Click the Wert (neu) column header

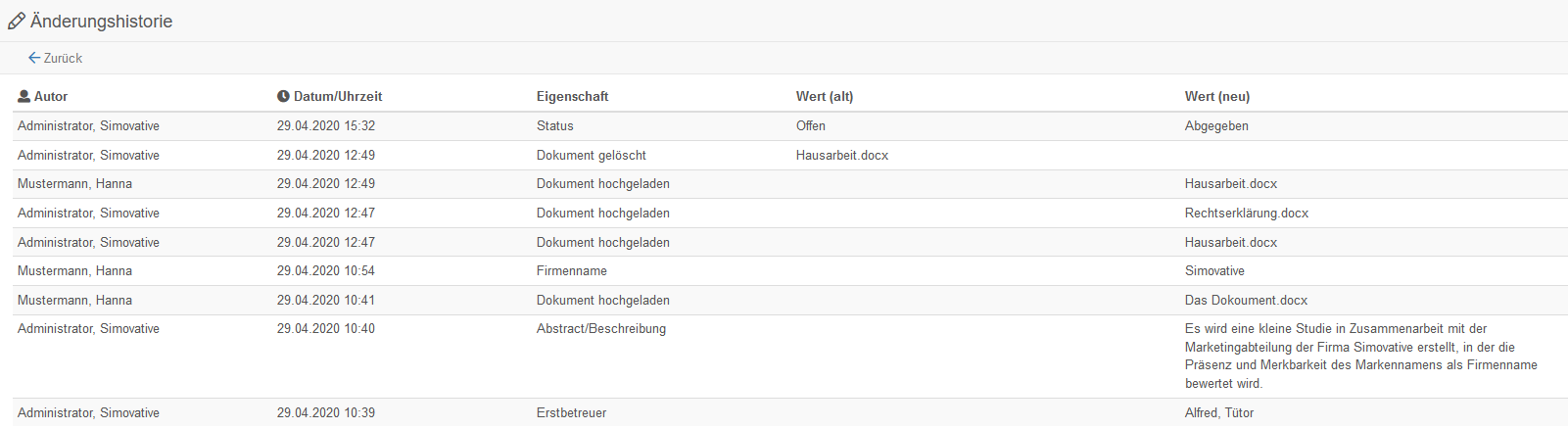coord(1217,96)
